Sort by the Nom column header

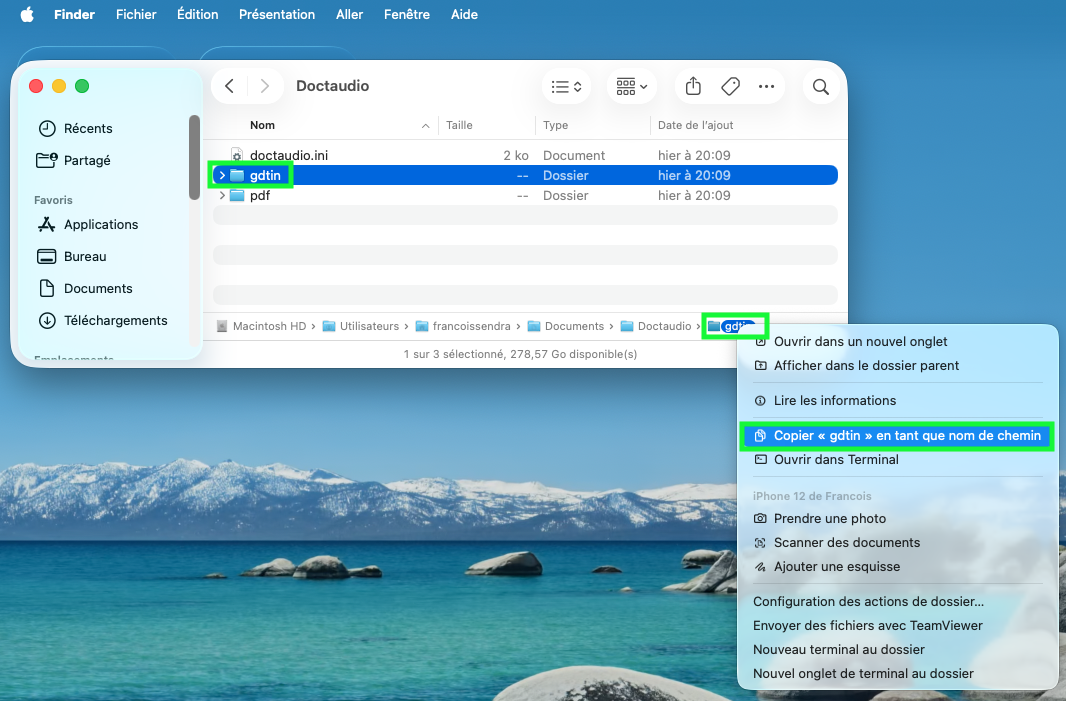click(x=262, y=125)
